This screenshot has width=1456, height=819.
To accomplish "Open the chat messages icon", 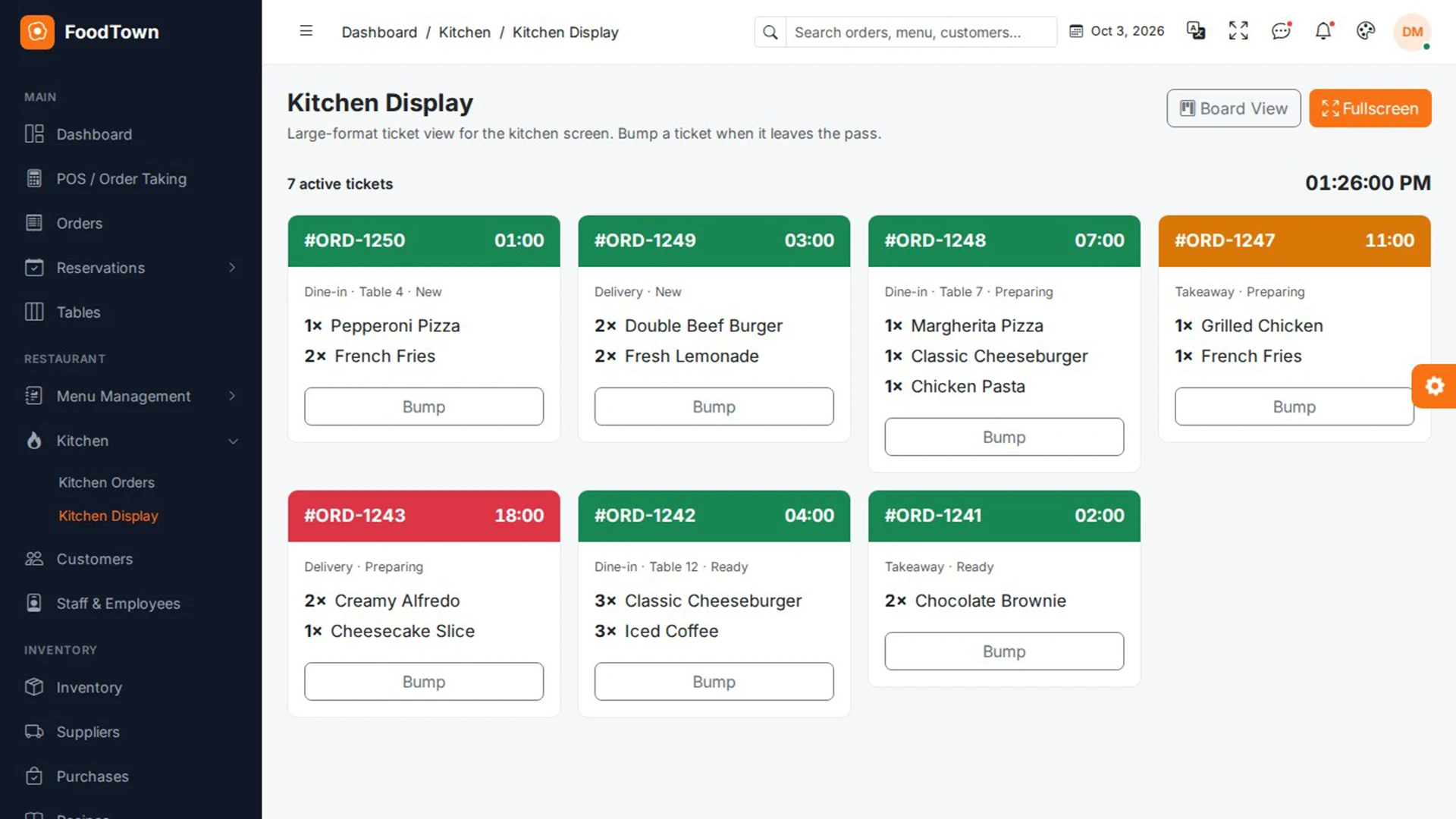I will tap(1281, 31).
